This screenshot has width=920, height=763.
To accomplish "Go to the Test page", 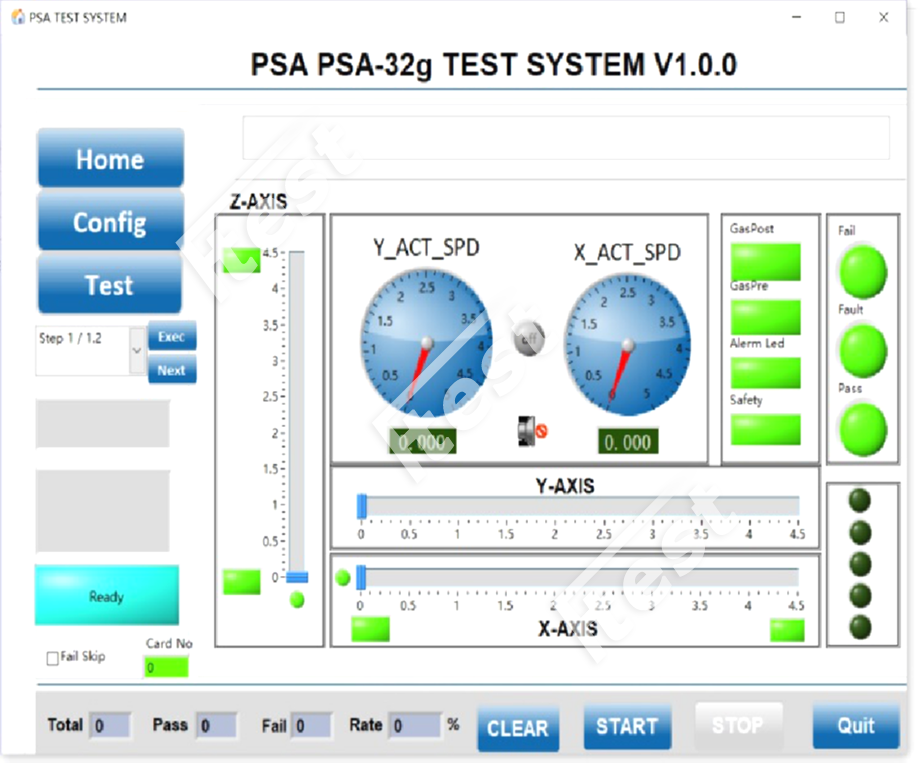I will point(110,285).
